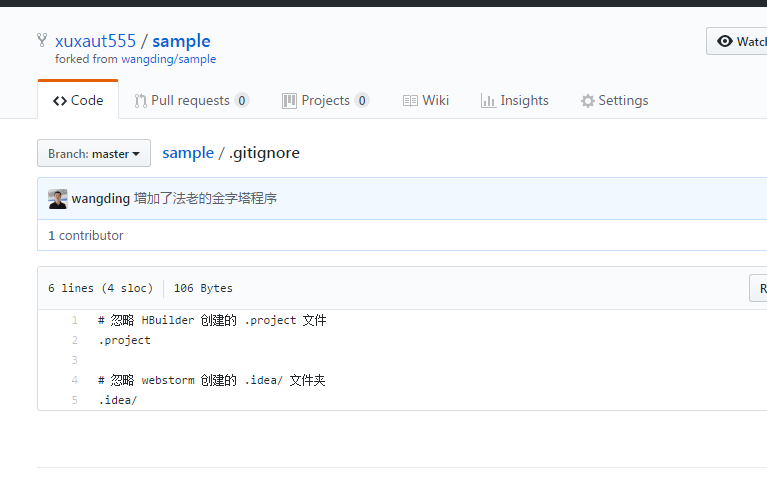
Task: Click the 1 contributor text
Action: pos(86,236)
